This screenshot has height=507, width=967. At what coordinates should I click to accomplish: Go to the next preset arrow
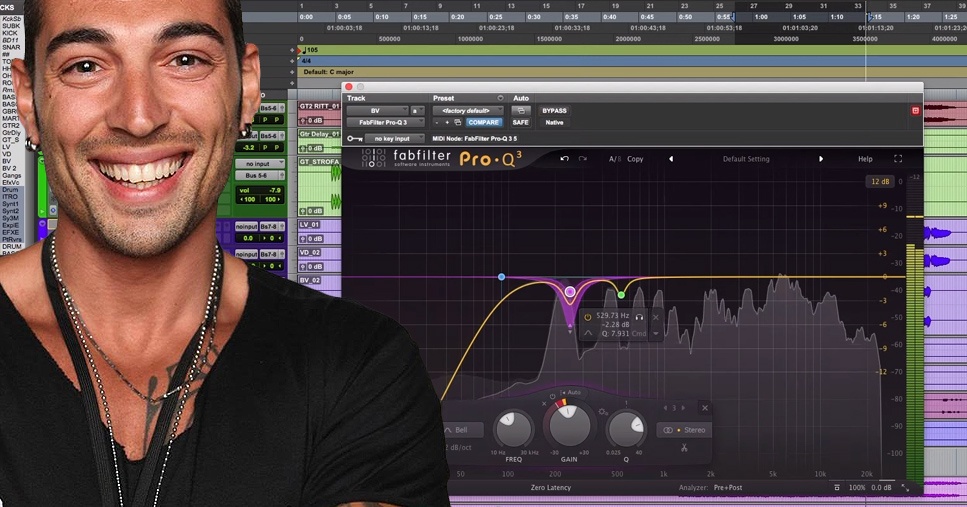pyautogui.click(x=821, y=159)
